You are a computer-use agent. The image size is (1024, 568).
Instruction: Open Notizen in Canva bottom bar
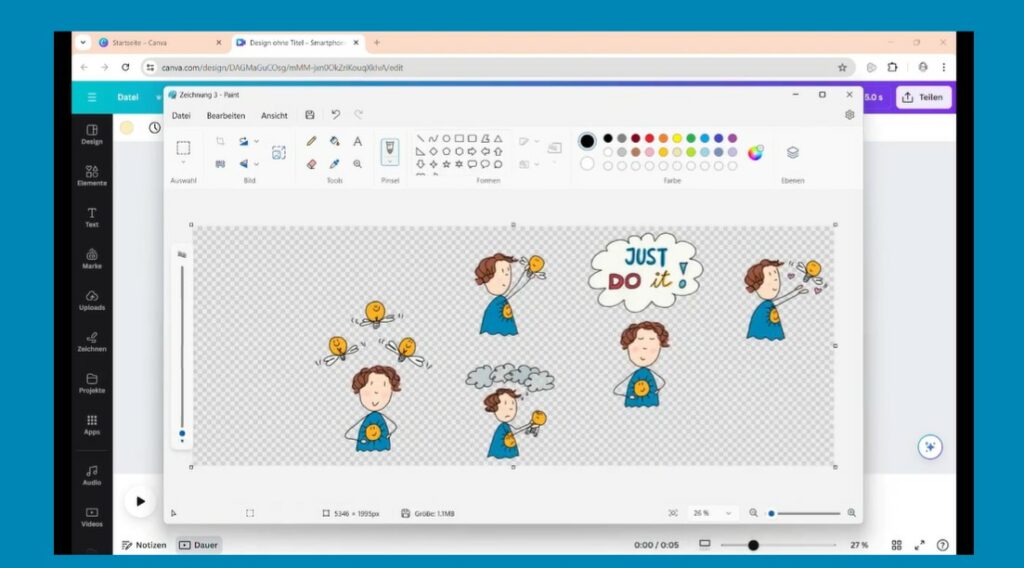144,545
